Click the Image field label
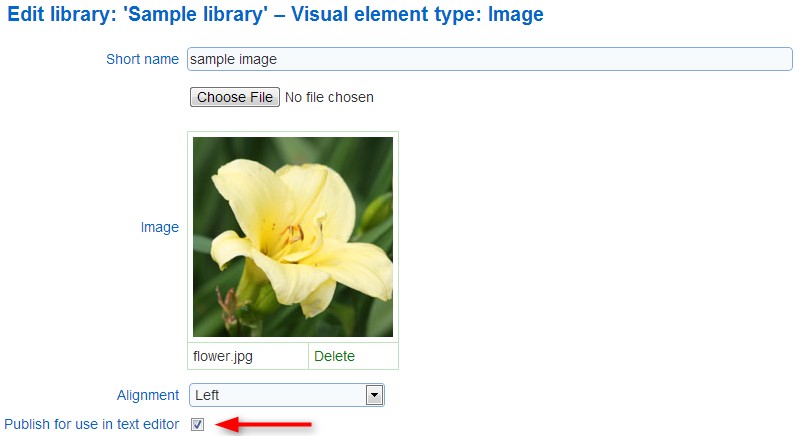This screenshot has width=797, height=436. [x=160, y=227]
